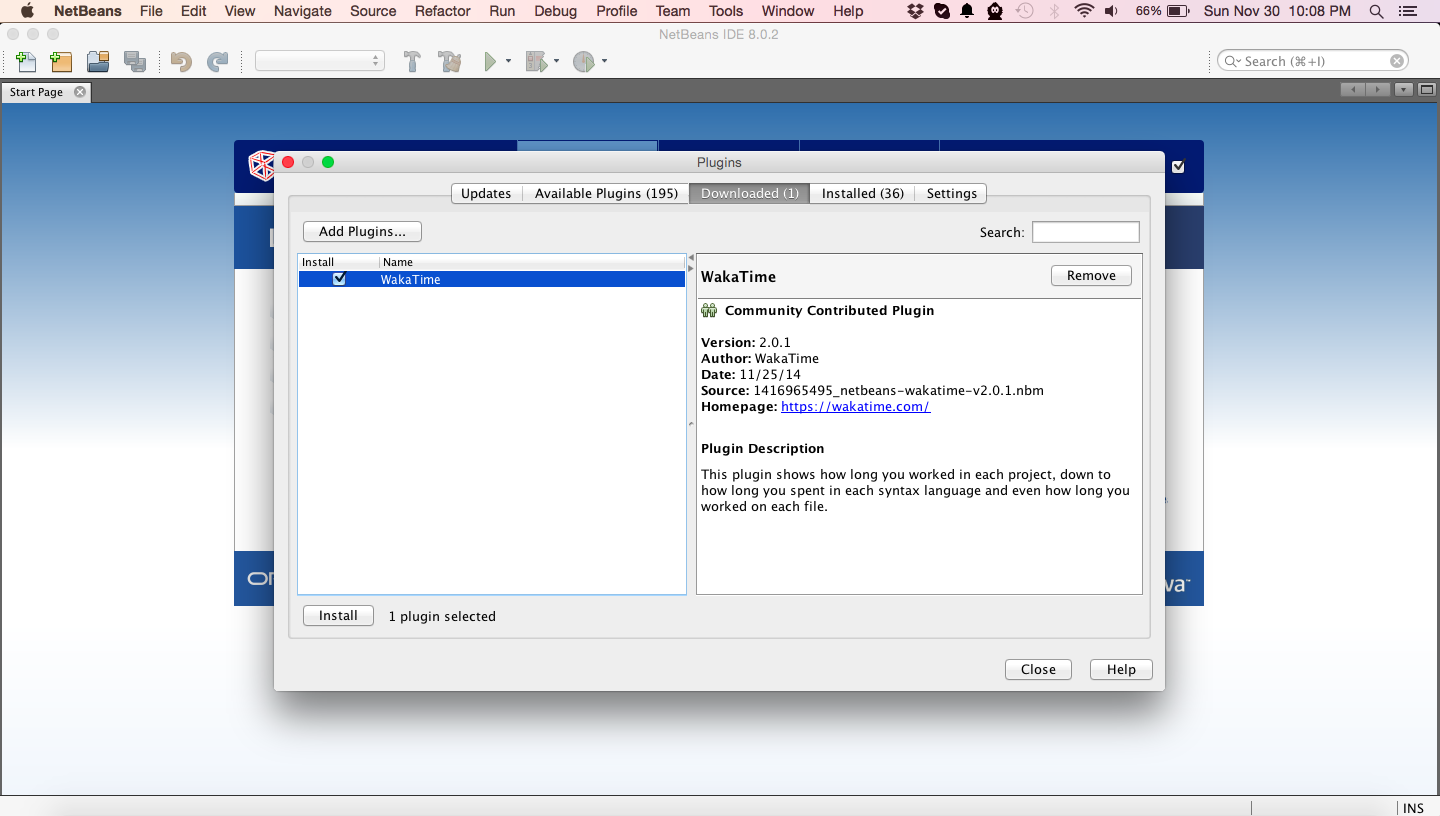Screen dimensions: 1440x816
Task: Open the File menu
Action: pos(151,11)
